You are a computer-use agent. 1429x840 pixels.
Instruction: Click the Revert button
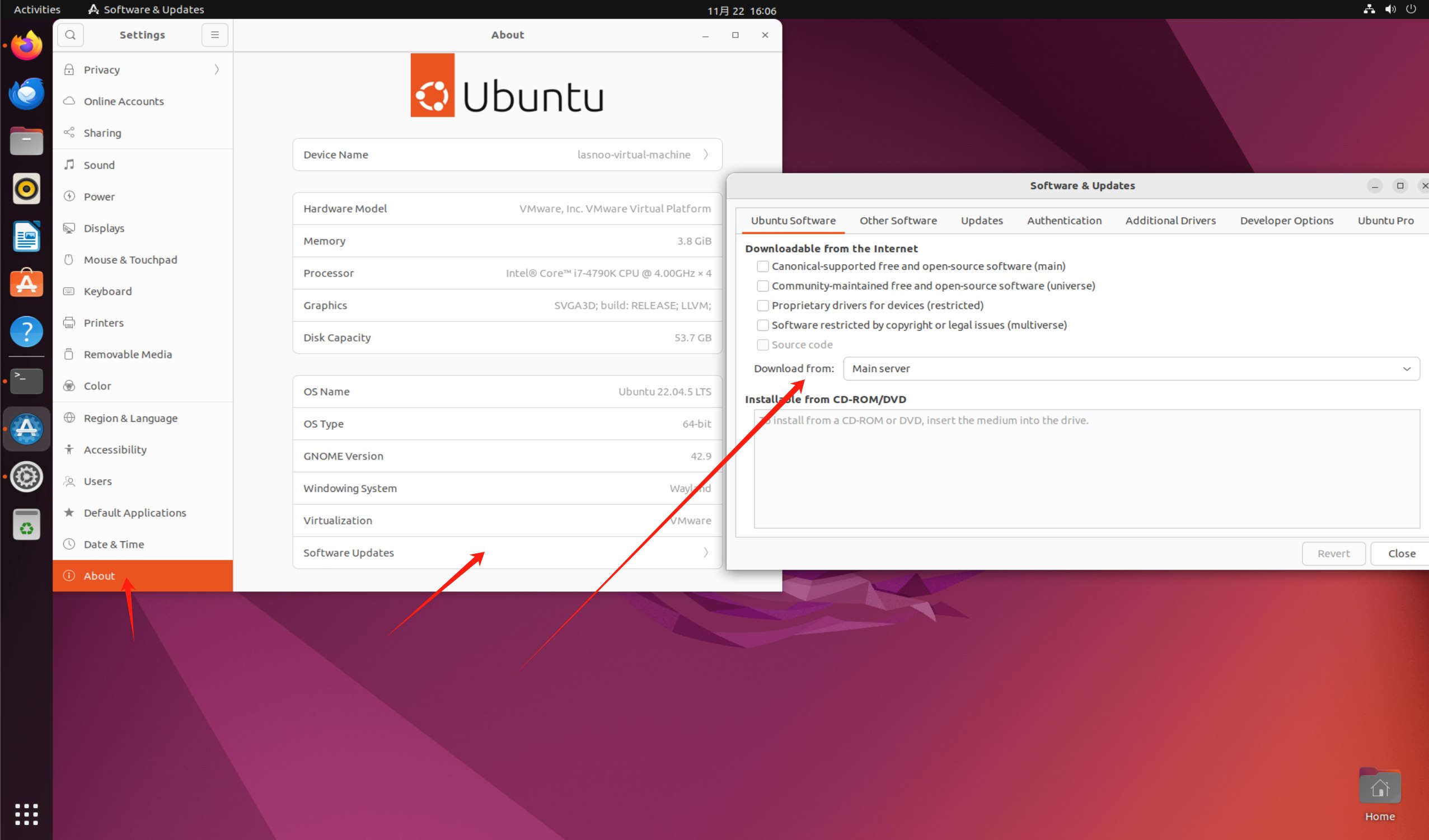(1333, 553)
